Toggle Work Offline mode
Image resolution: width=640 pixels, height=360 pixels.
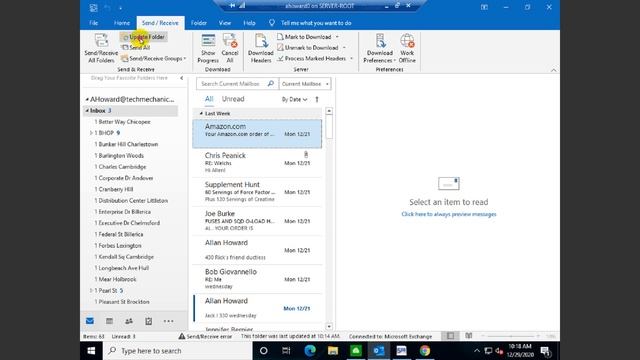coord(407,48)
